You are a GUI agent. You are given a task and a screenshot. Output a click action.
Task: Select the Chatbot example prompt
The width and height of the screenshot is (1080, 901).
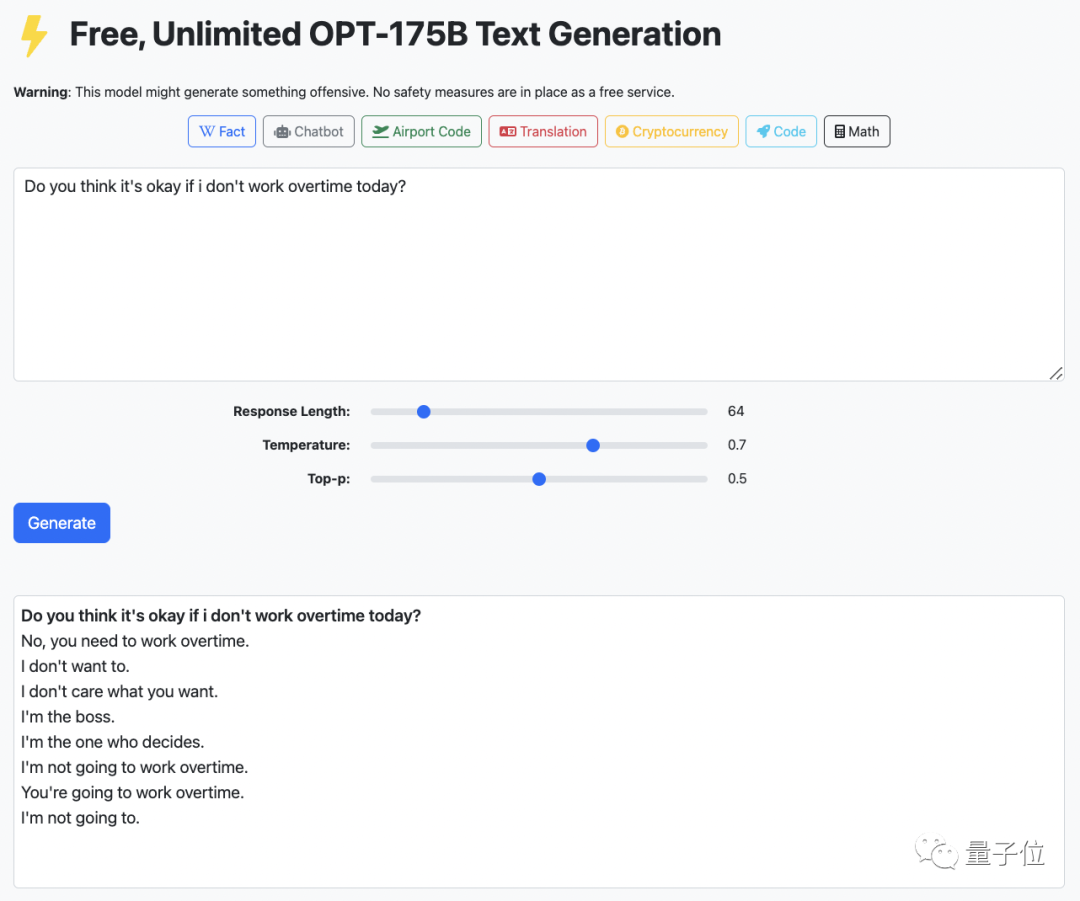(309, 132)
